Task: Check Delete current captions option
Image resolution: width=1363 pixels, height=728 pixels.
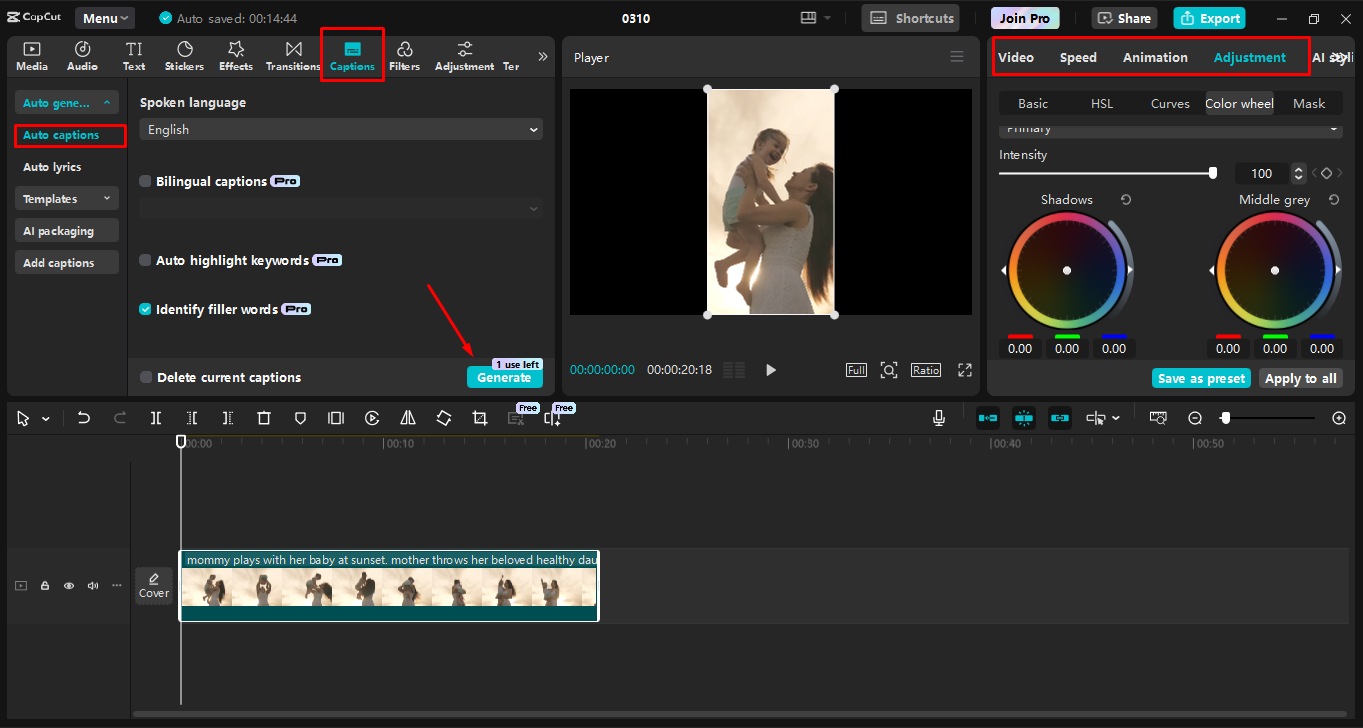Action: pyautogui.click(x=147, y=377)
